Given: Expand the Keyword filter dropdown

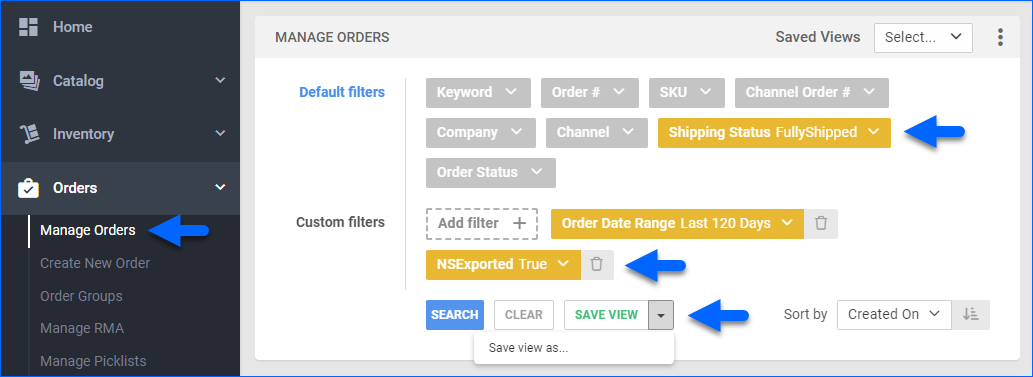Looking at the screenshot, I should (x=478, y=93).
